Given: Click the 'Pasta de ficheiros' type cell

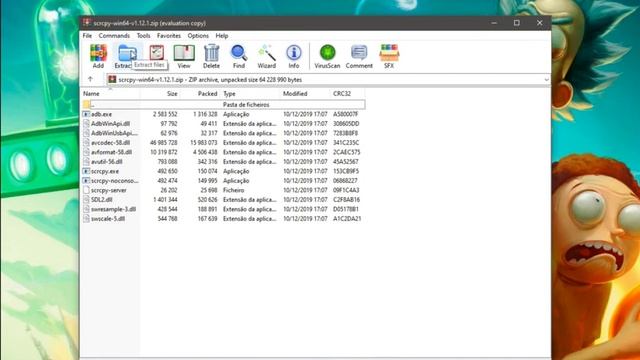Looking at the screenshot, I should [x=246, y=104].
